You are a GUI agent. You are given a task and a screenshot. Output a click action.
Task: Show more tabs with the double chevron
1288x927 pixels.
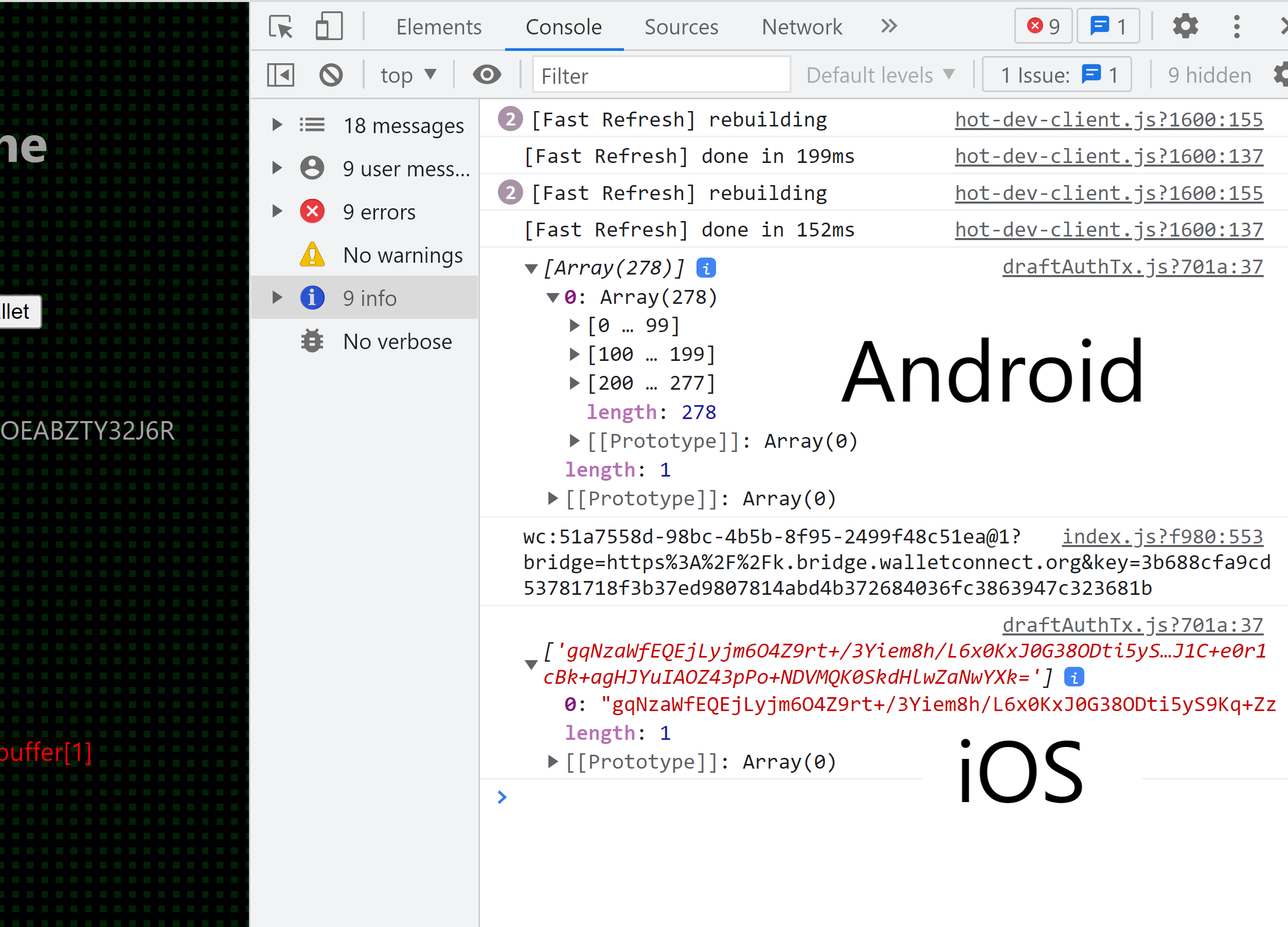[889, 26]
